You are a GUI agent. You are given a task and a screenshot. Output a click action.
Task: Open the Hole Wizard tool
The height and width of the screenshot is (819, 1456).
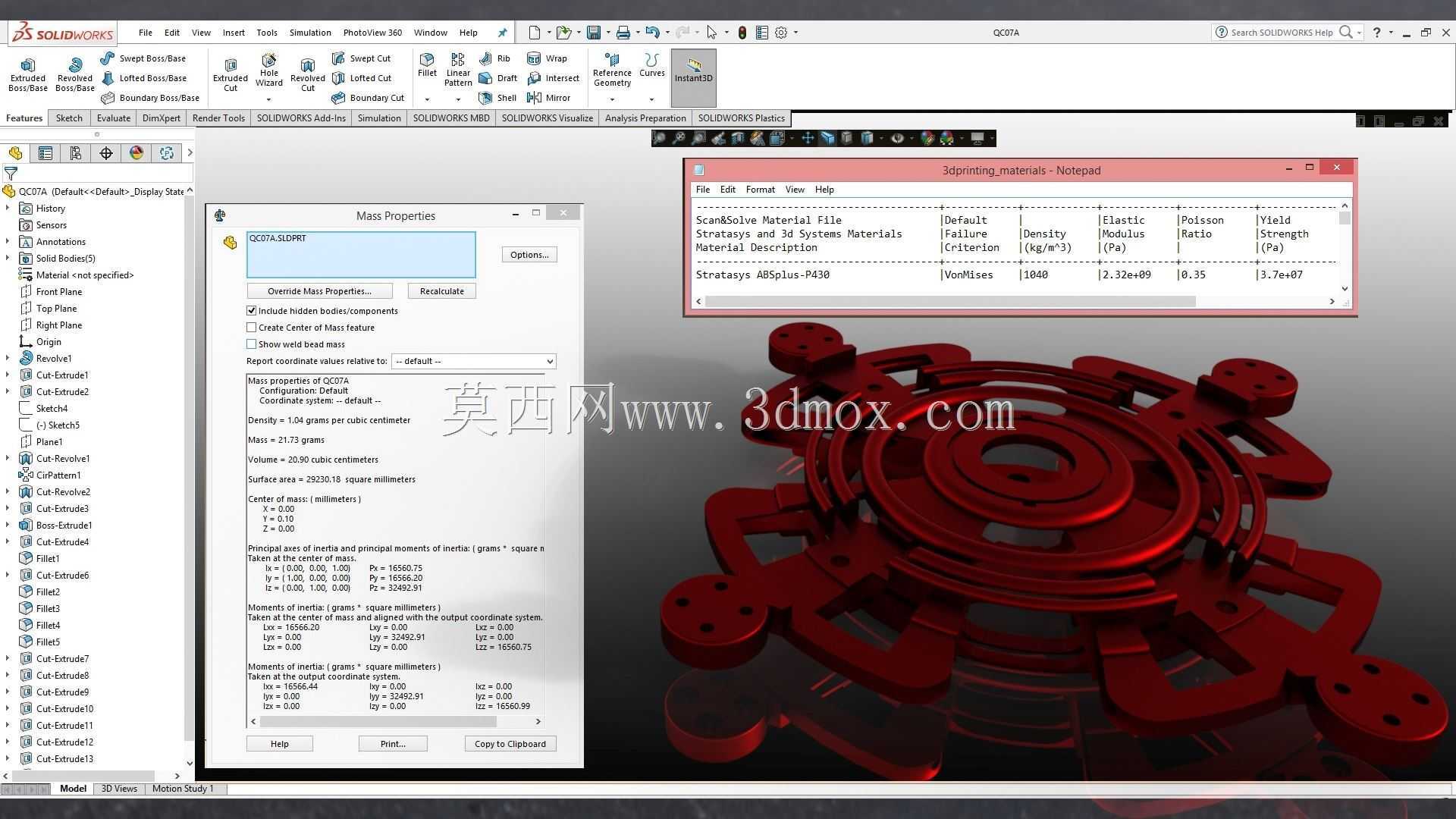click(268, 70)
